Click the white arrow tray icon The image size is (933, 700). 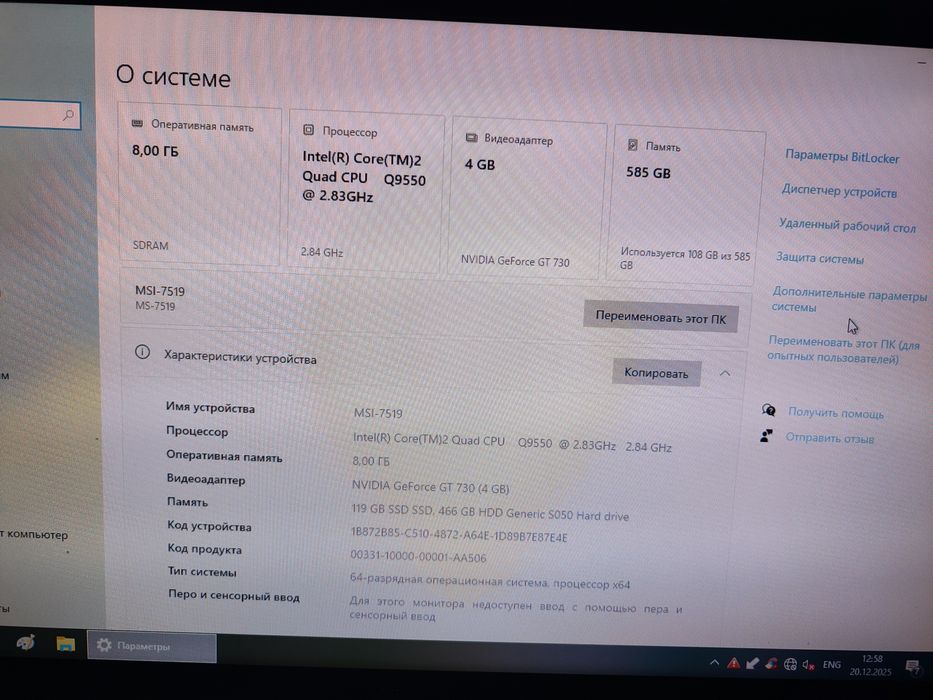752,663
